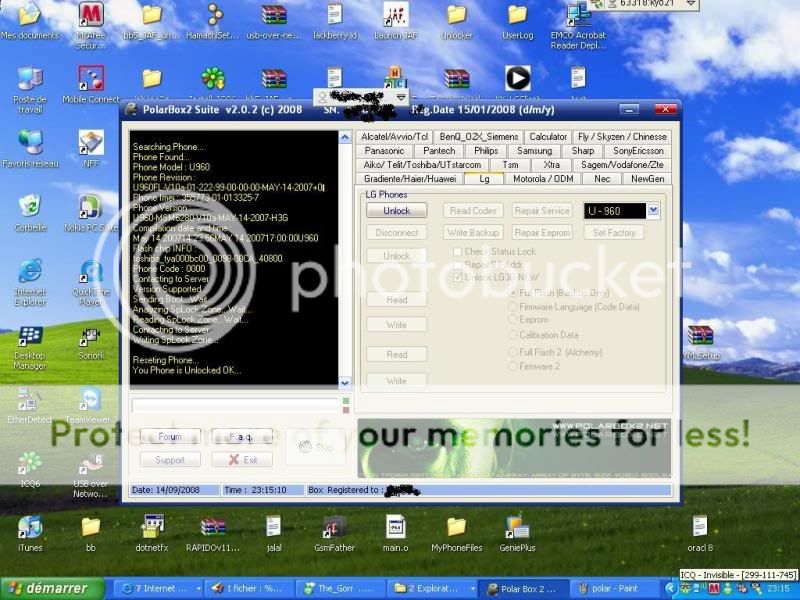Switch to the Samsung tab
Screen dimensions: 800x600
[534, 151]
